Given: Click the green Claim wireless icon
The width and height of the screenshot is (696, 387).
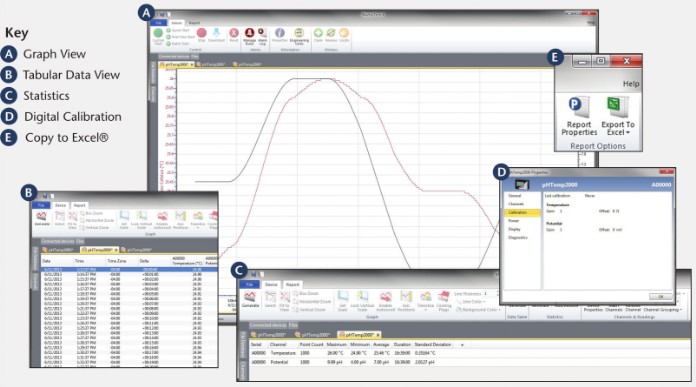Looking at the screenshot, I should (318, 35).
